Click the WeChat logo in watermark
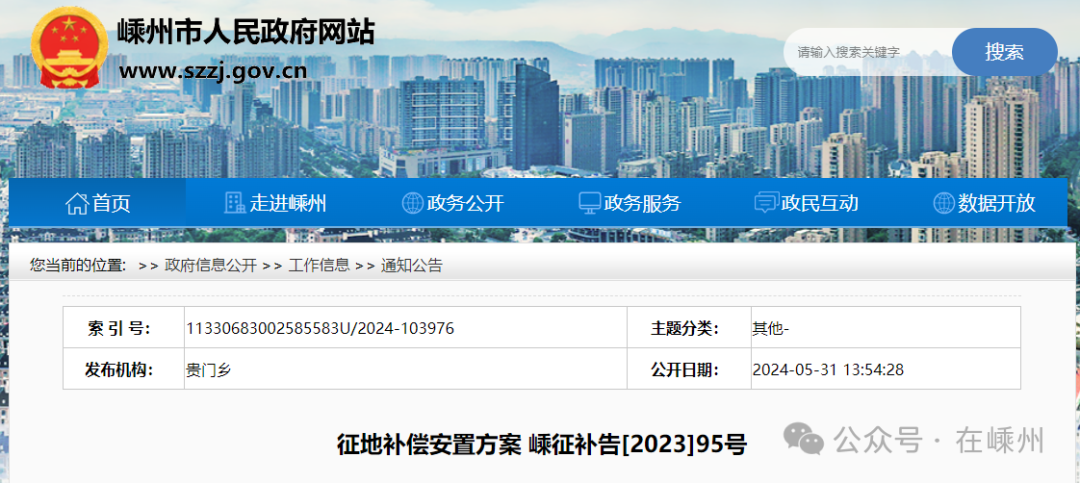The height and width of the screenshot is (483, 1080). [804, 438]
